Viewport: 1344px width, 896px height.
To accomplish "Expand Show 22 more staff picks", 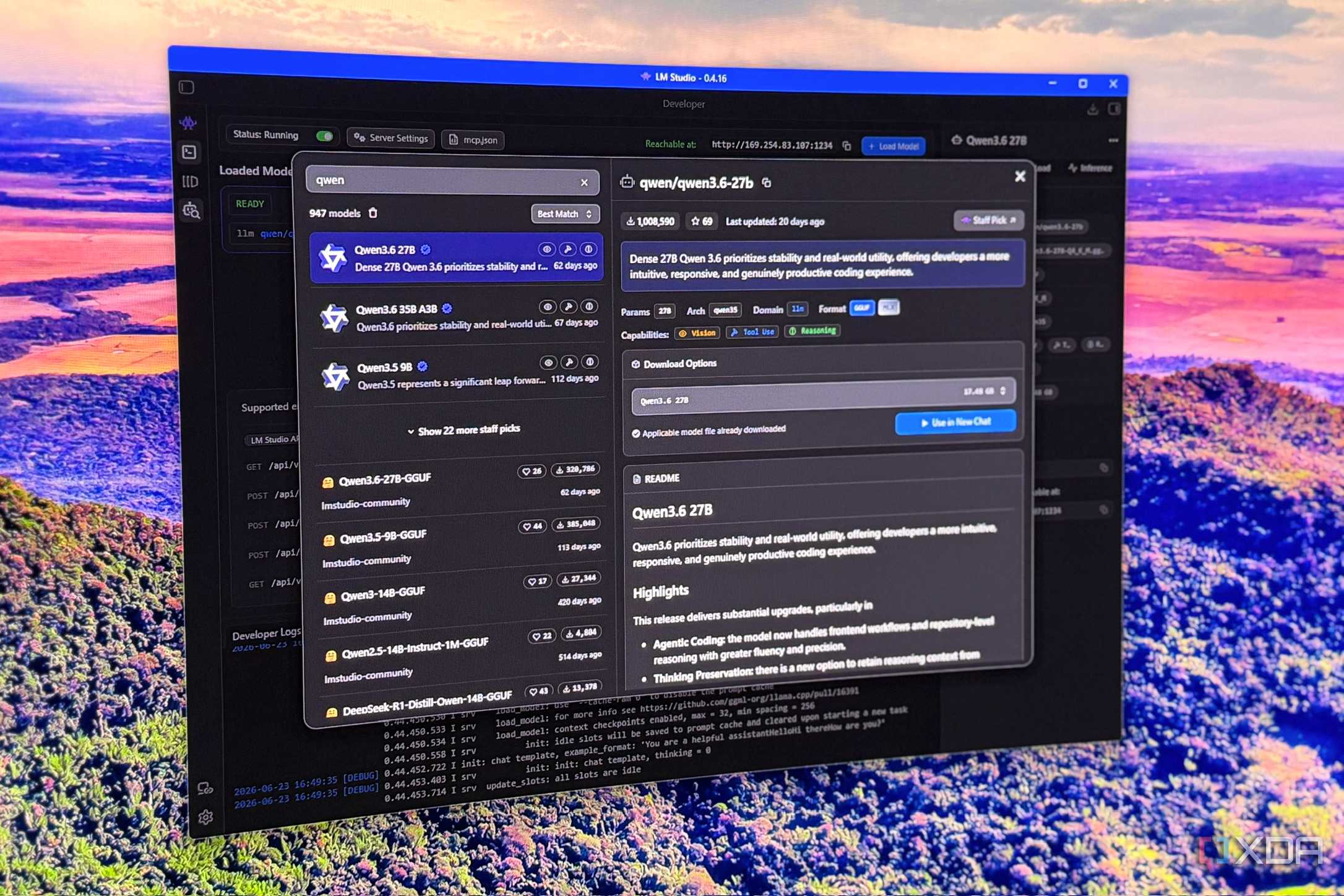I will click(x=463, y=430).
